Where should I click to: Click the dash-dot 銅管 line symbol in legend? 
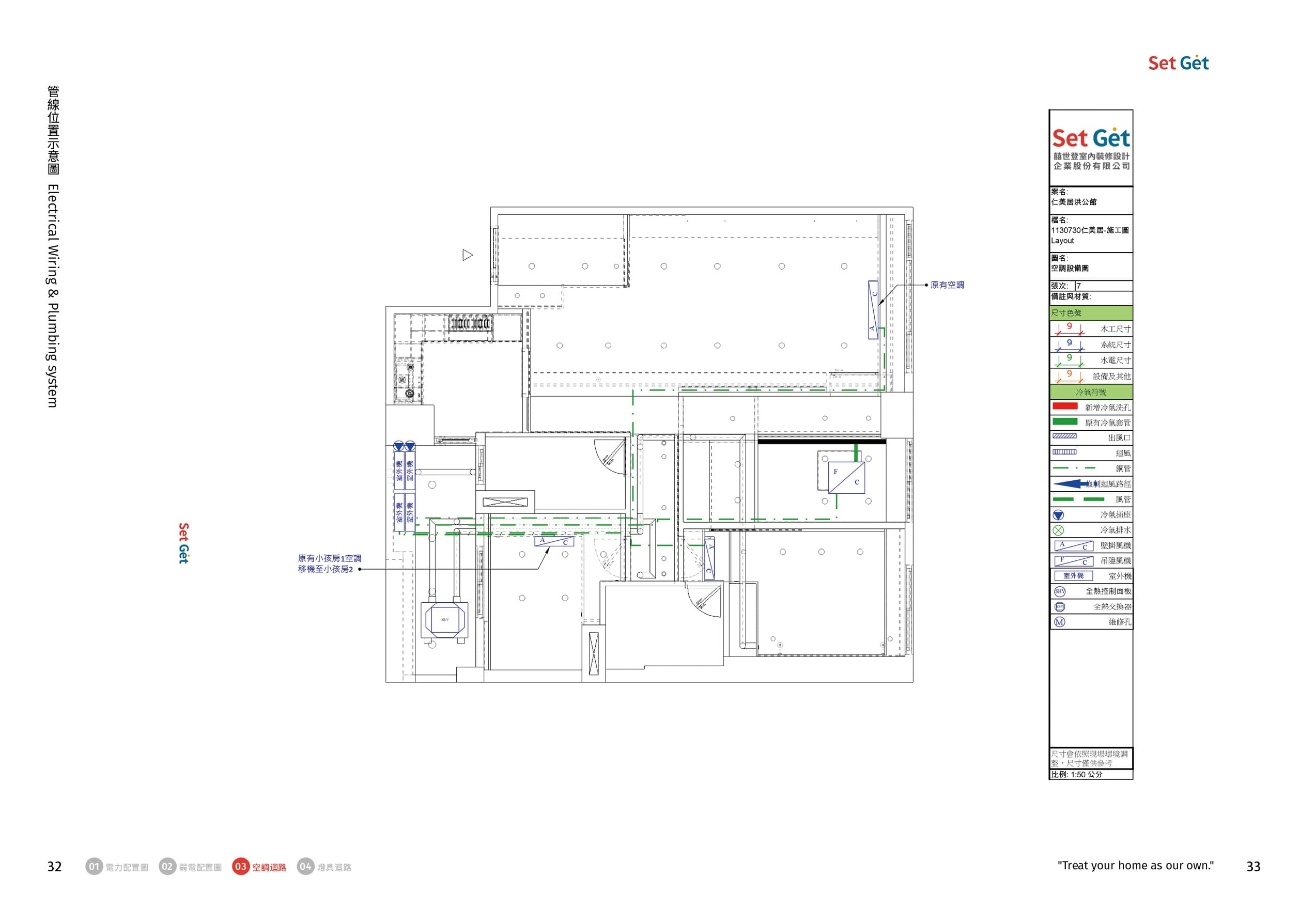pyautogui.click(x=1074, y=468)
